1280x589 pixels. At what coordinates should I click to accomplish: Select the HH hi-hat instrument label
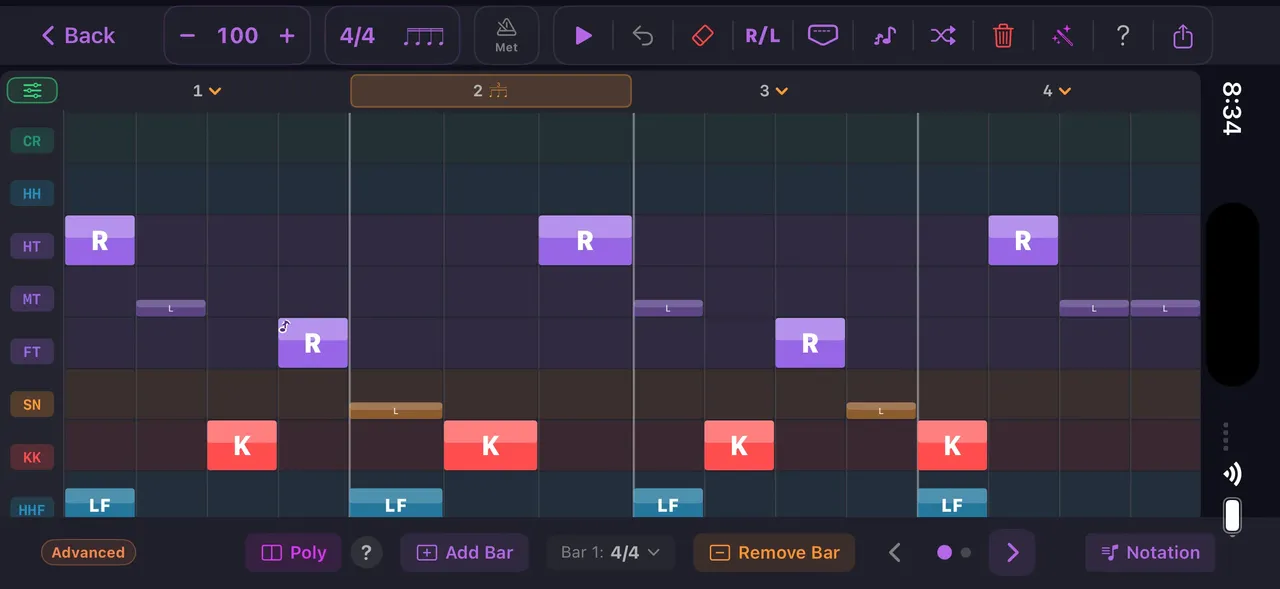click(32, 193)
